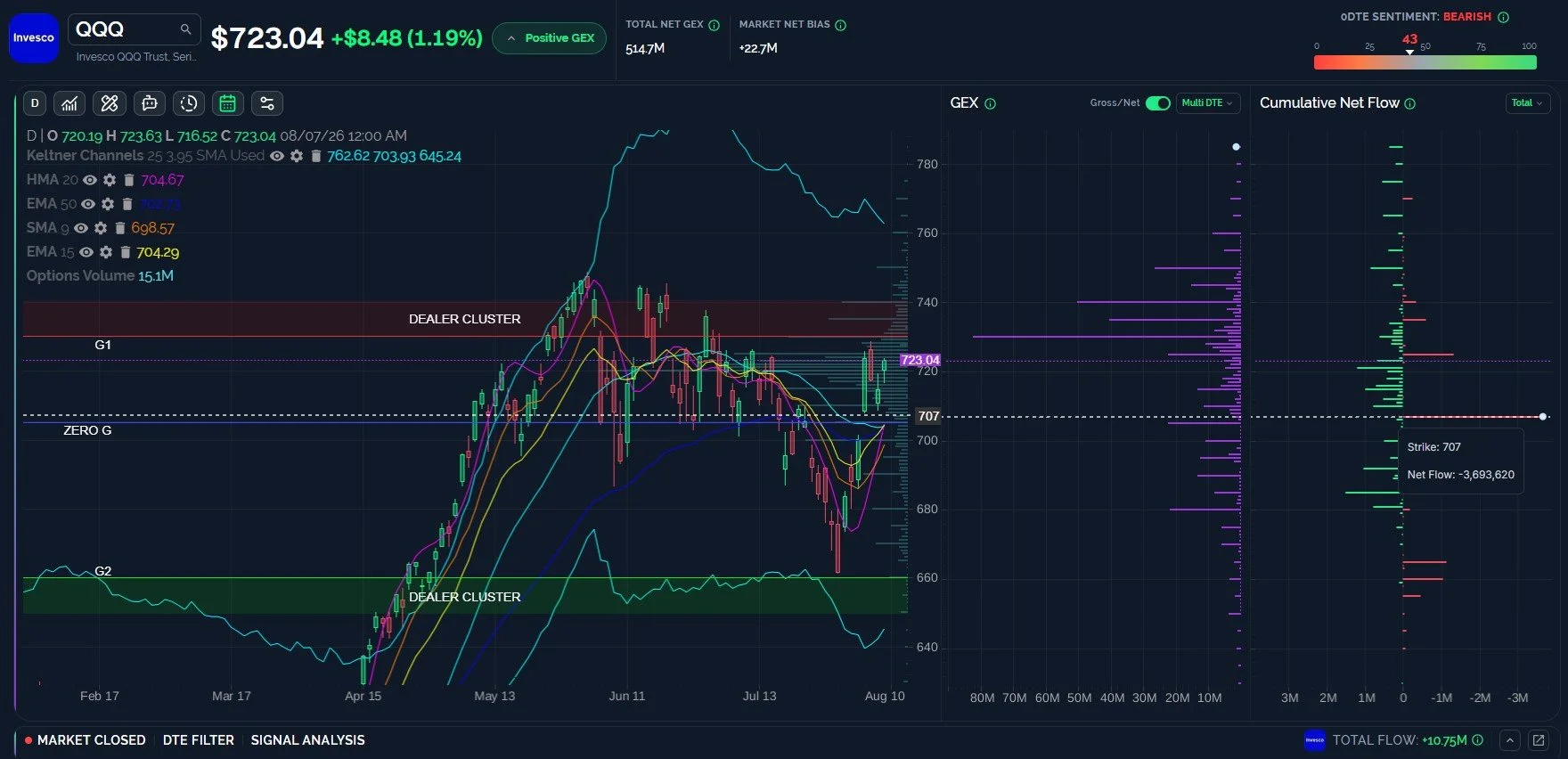Click the small Invesco logo beside Total Flow
The image size is (1568, 759).
1314,740
